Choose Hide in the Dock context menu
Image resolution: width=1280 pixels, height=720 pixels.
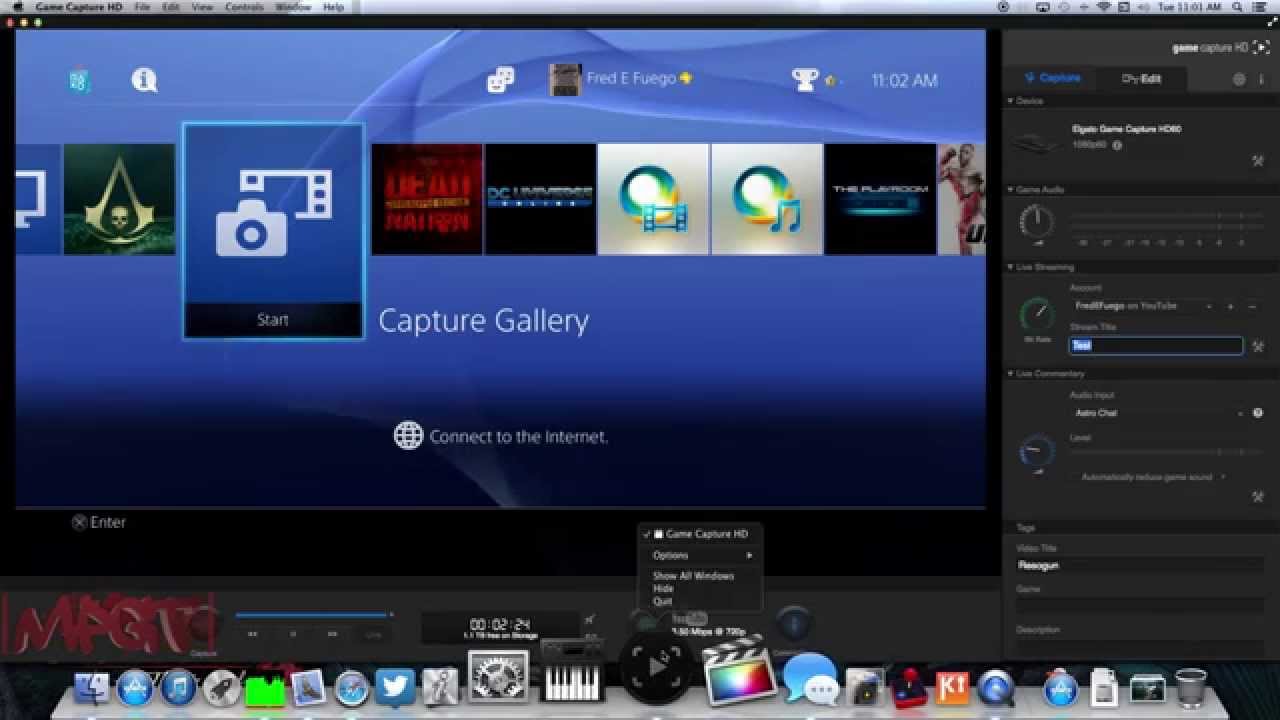[700, 589]
